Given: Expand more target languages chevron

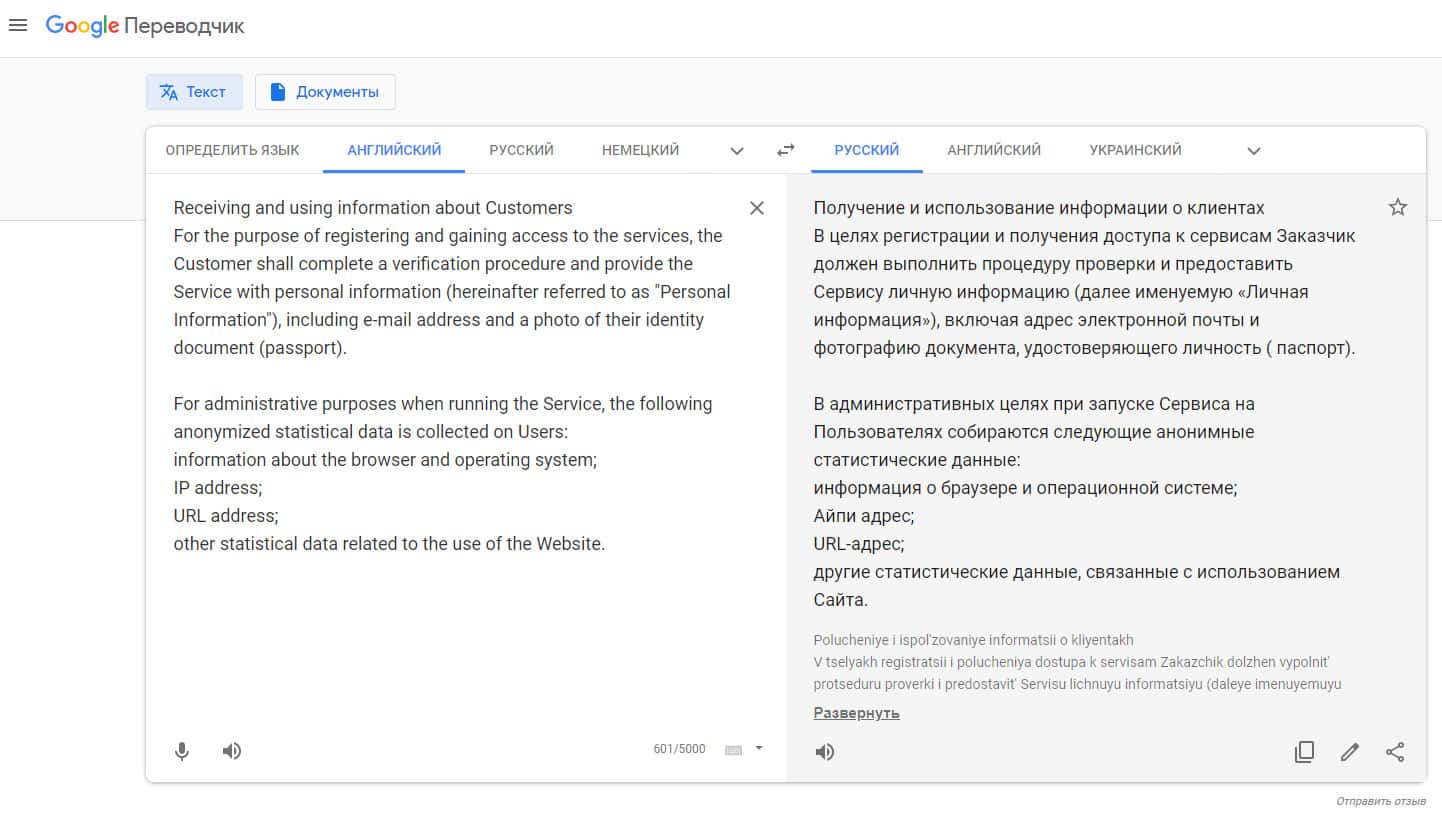Looking at the screenshot, I should coord(1254,151).
